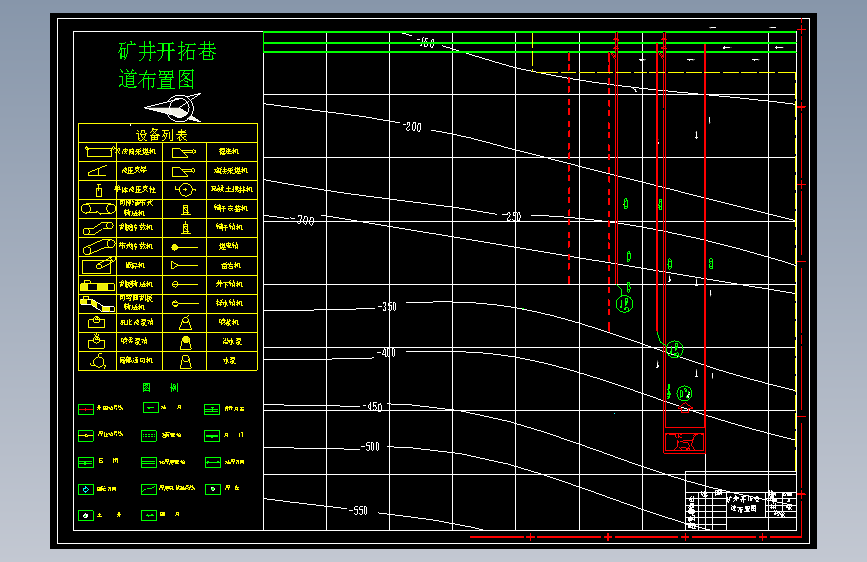This screenshot has height=562, width=867.
Task: Select the 煤电钻 equipment label
Action: [228, 246]
